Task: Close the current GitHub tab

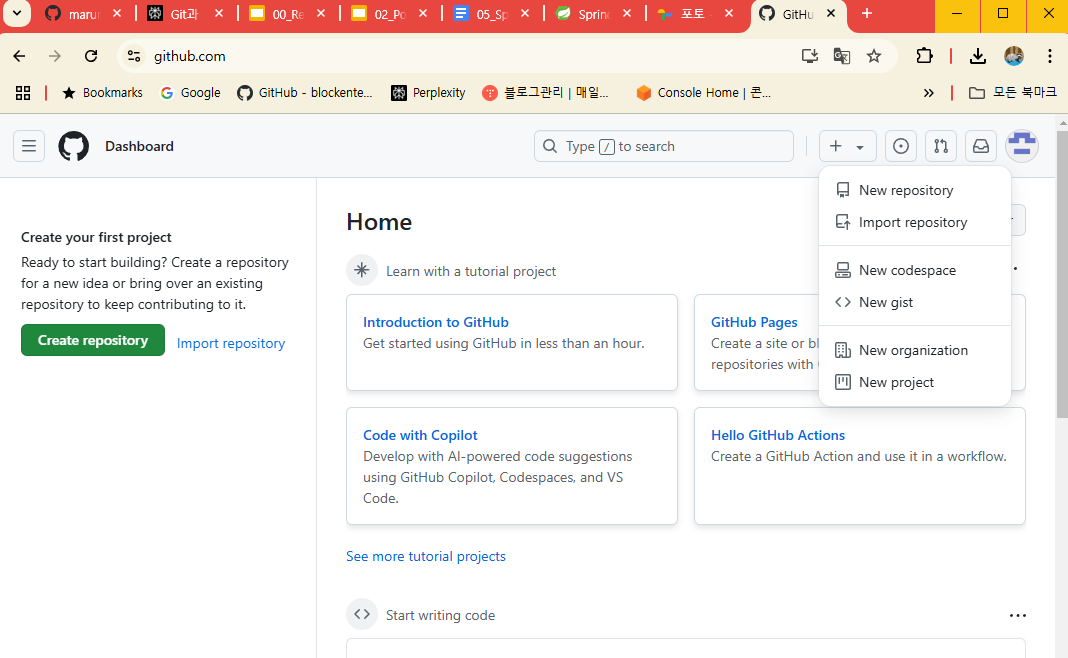Action: coord(831,13)
